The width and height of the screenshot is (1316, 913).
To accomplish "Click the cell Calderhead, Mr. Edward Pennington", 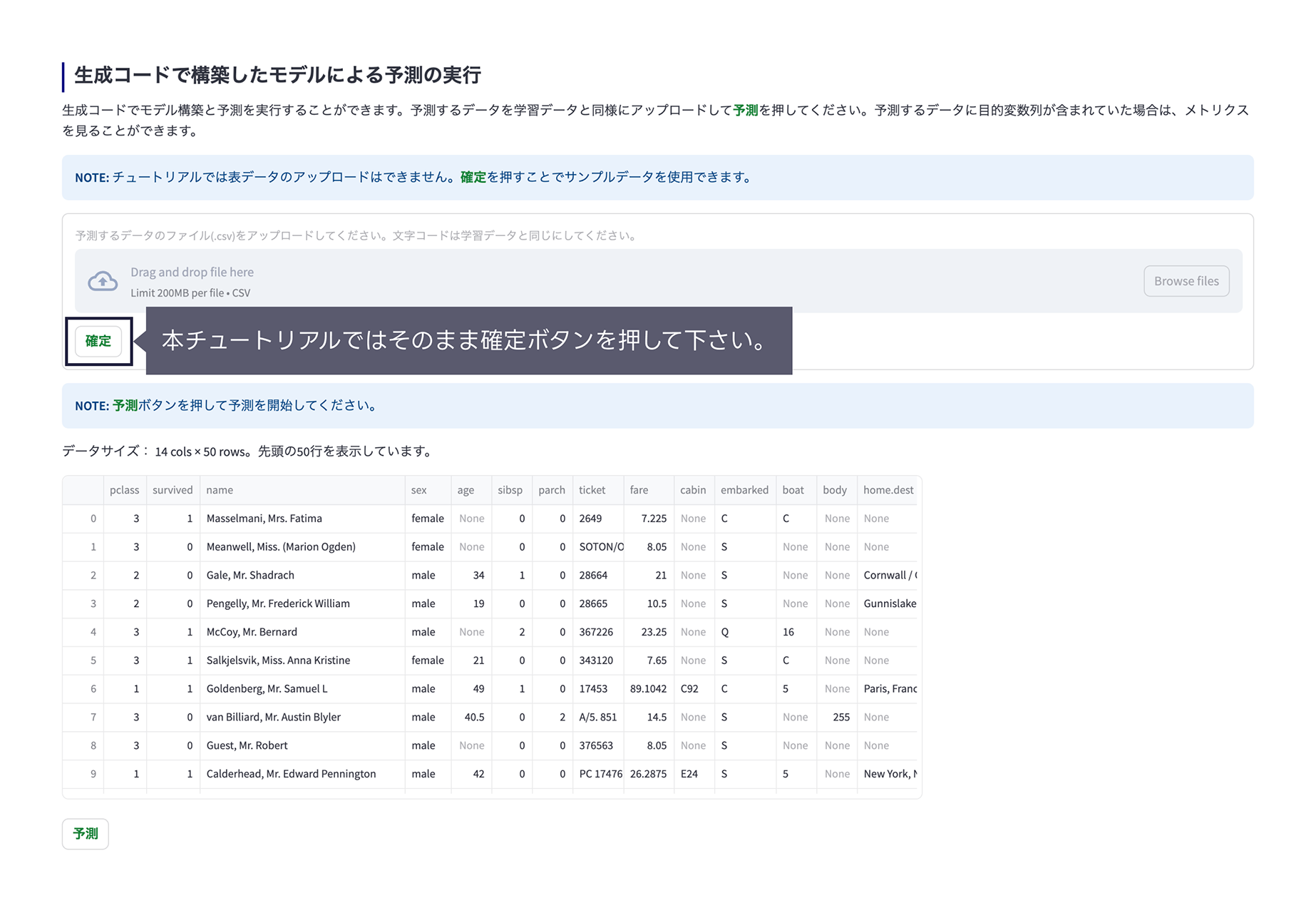I will click(x=302, y=775).
